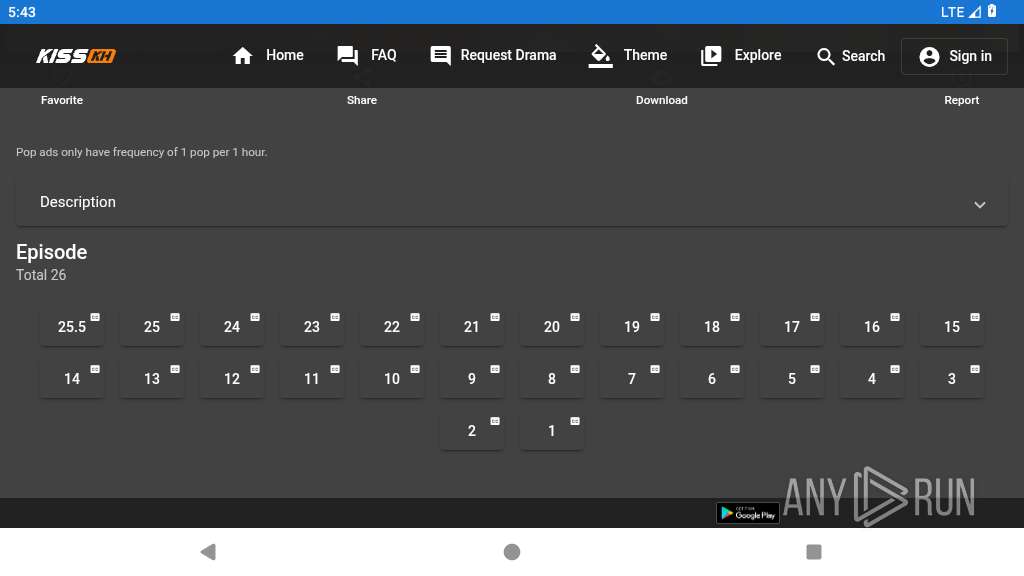This screenshot has width=1024, height=576.
Task: Select episode 19
Action: [x=632, y=327]
